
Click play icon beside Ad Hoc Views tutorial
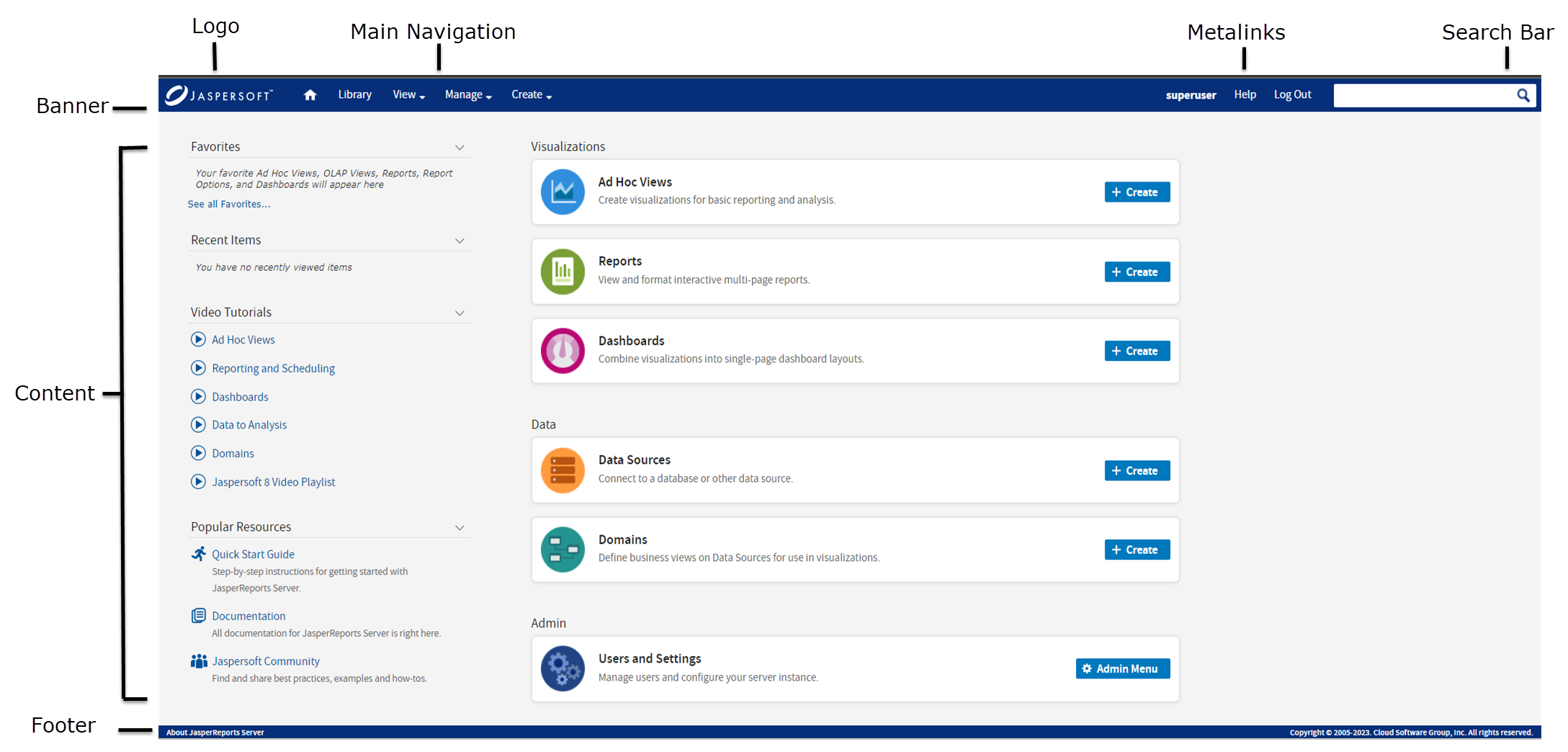point(198,339)
